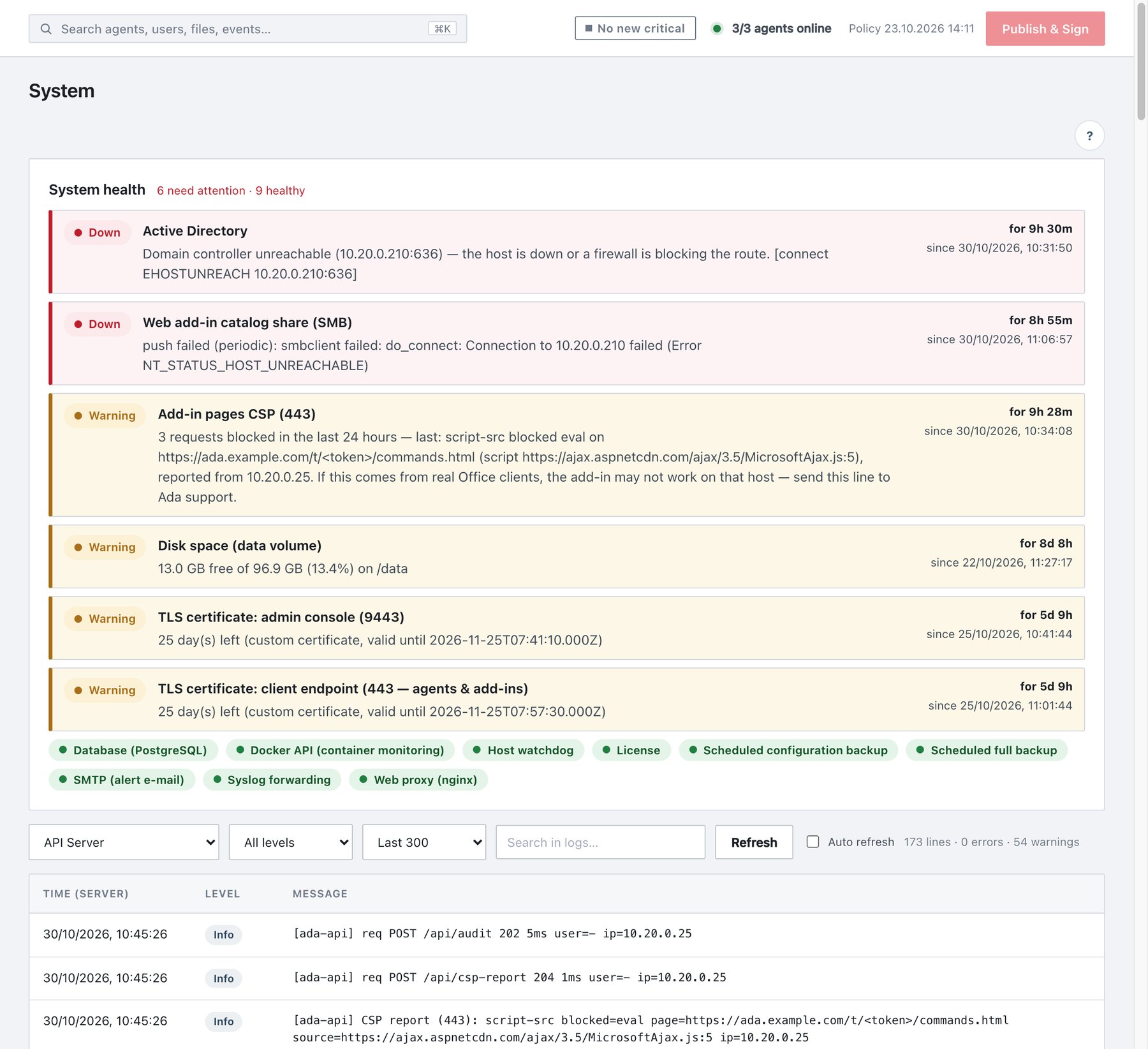Image resolution: width=1148 pixels, height=1049 pixels.
Task: Click the Scheduled full backup chip
Action: tap(987, 750)
